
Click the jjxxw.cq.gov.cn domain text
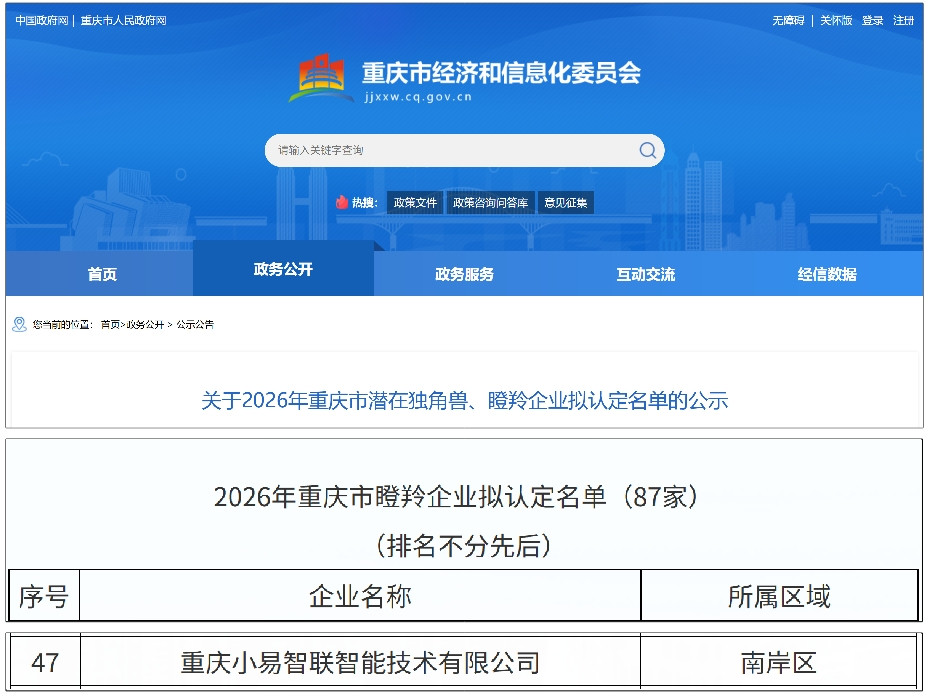418,97
